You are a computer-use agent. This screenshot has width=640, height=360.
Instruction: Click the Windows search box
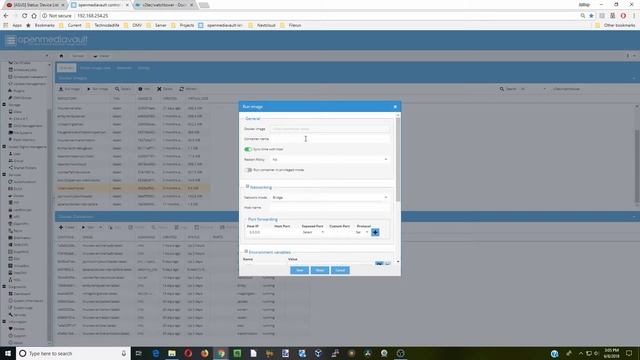[73, 353]
